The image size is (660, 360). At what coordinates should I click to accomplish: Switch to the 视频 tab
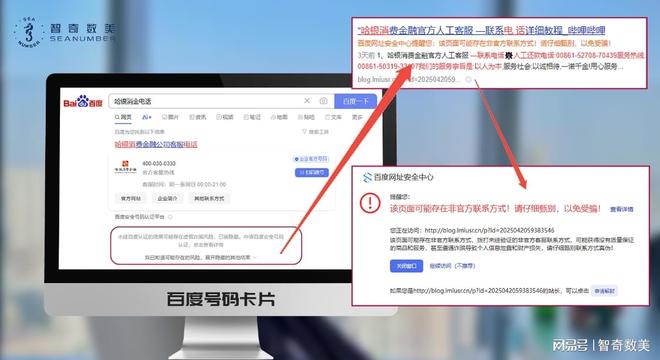tap(225, 117)
